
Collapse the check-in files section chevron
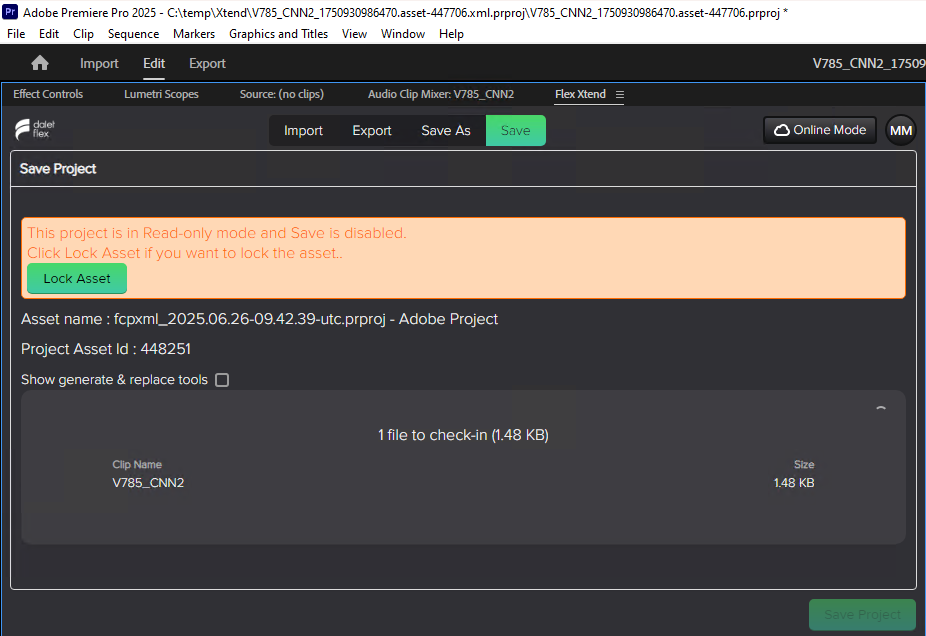[x=881, y=408]
